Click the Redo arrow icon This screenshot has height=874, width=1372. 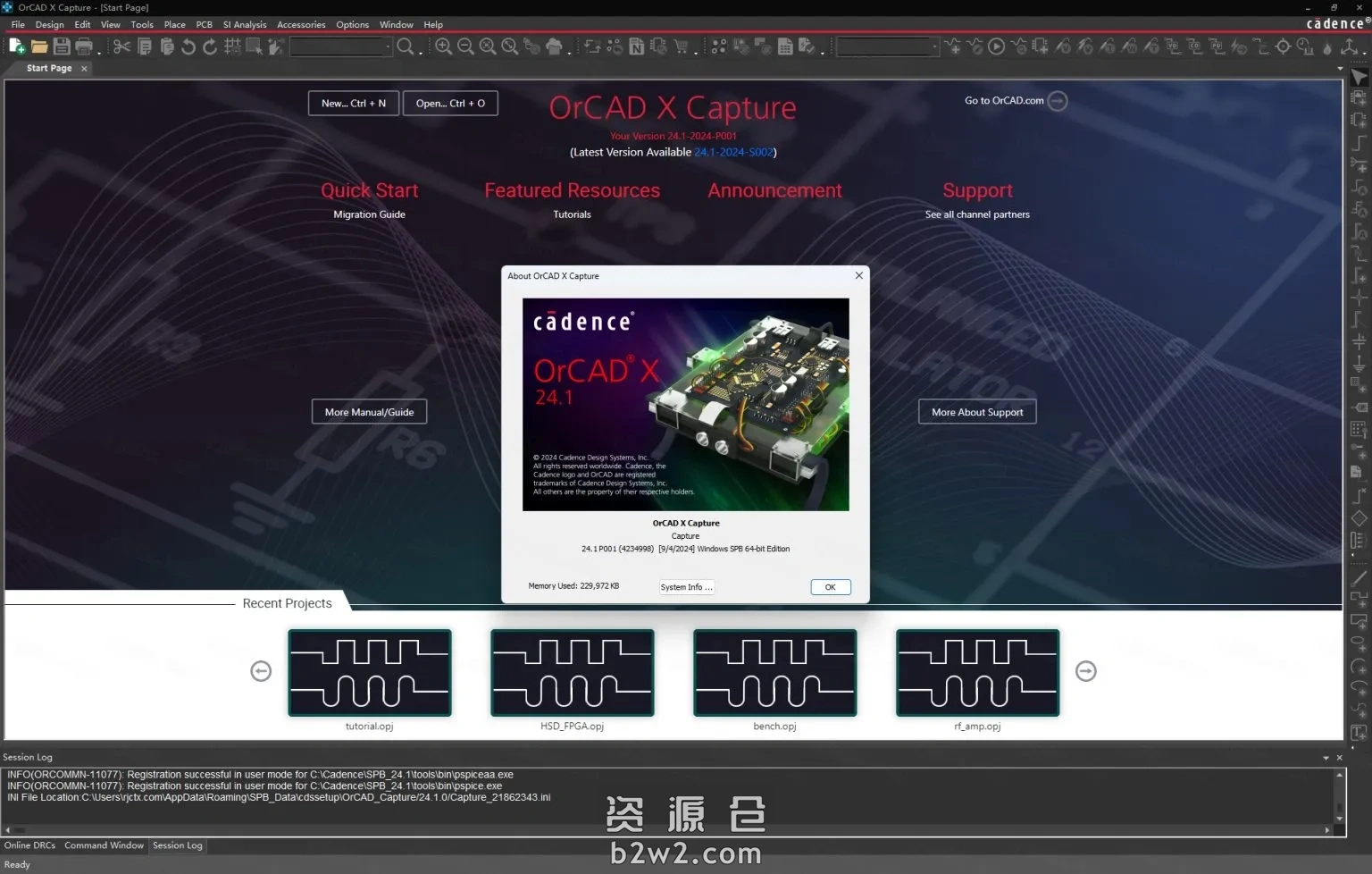(x=210, y=46)
